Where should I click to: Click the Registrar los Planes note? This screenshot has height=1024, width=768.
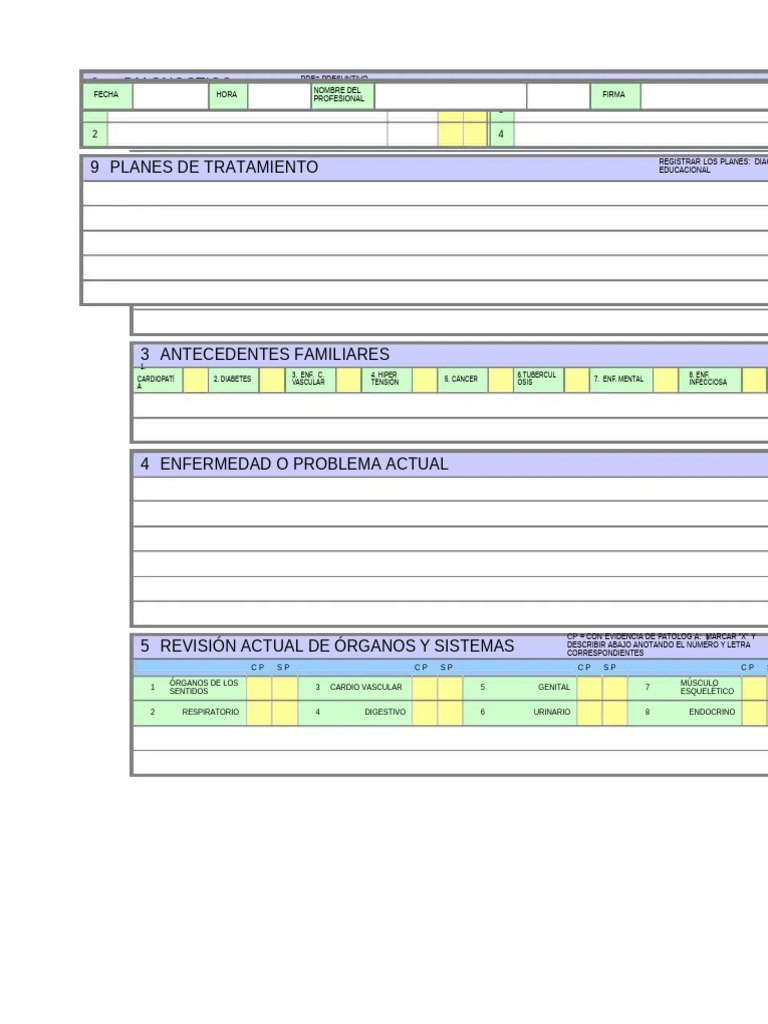[713, 166]
